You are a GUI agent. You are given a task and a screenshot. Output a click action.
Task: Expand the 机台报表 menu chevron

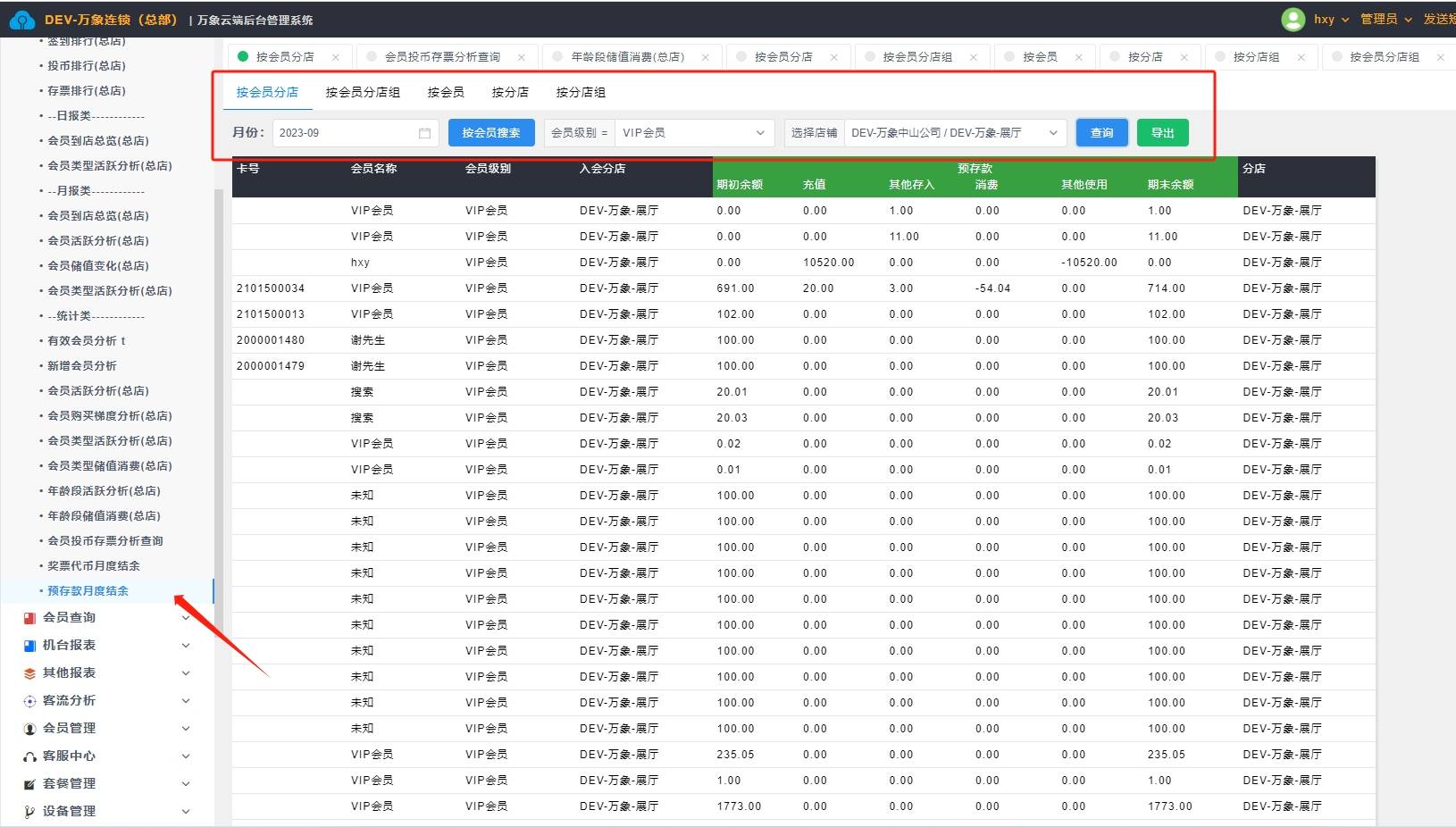coord(186,646)
